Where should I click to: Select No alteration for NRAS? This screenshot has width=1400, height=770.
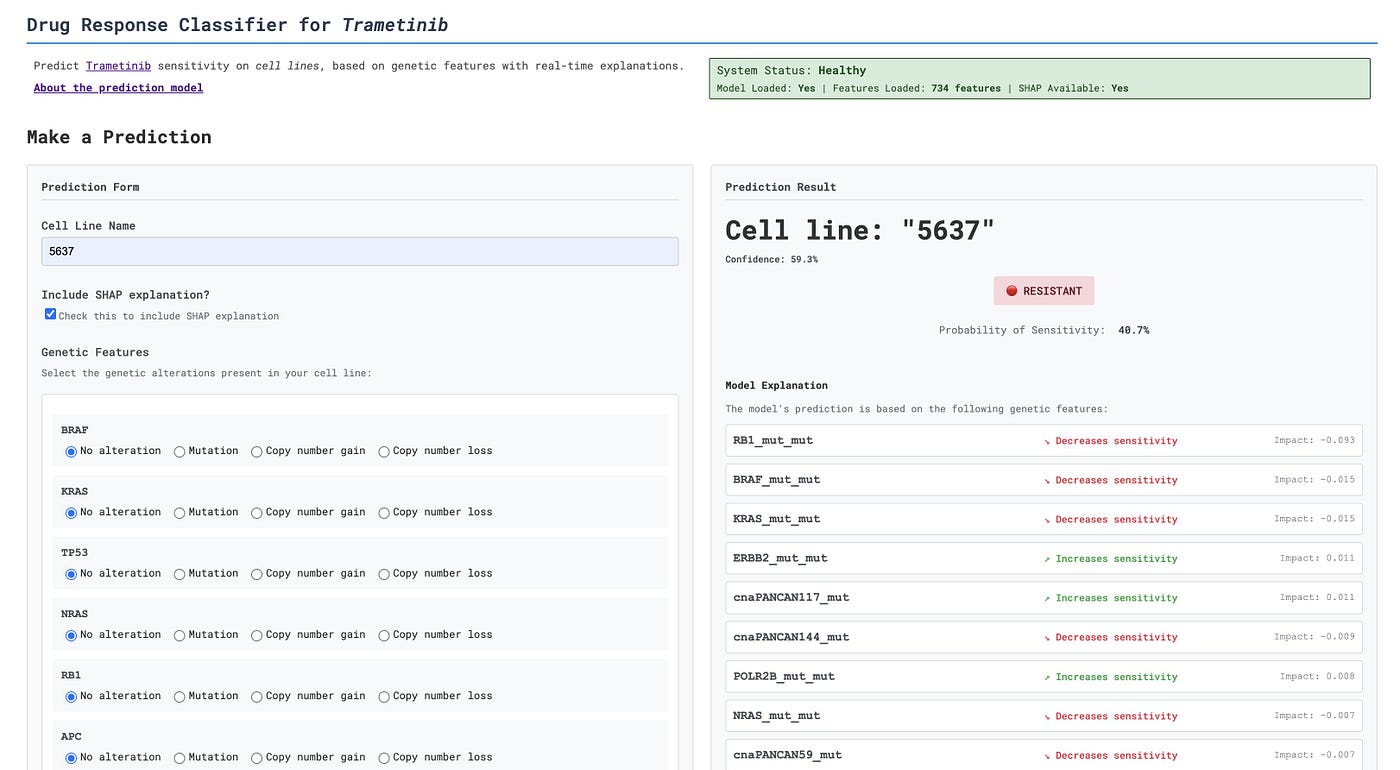71,635
